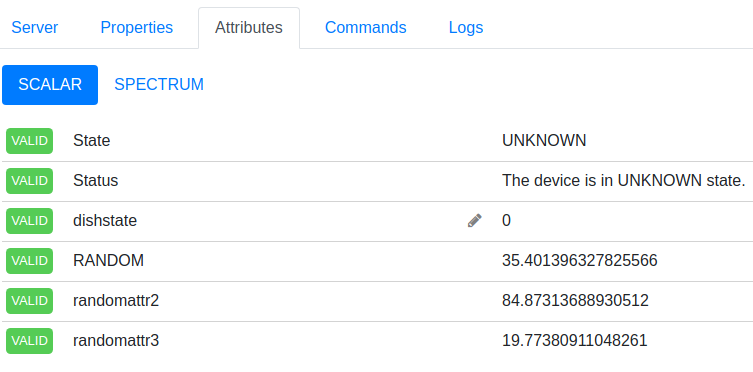Switch to the Properties tab
The height and width of the screenshot is (372, 753).
pyautogui.click(x=136, y=27)
